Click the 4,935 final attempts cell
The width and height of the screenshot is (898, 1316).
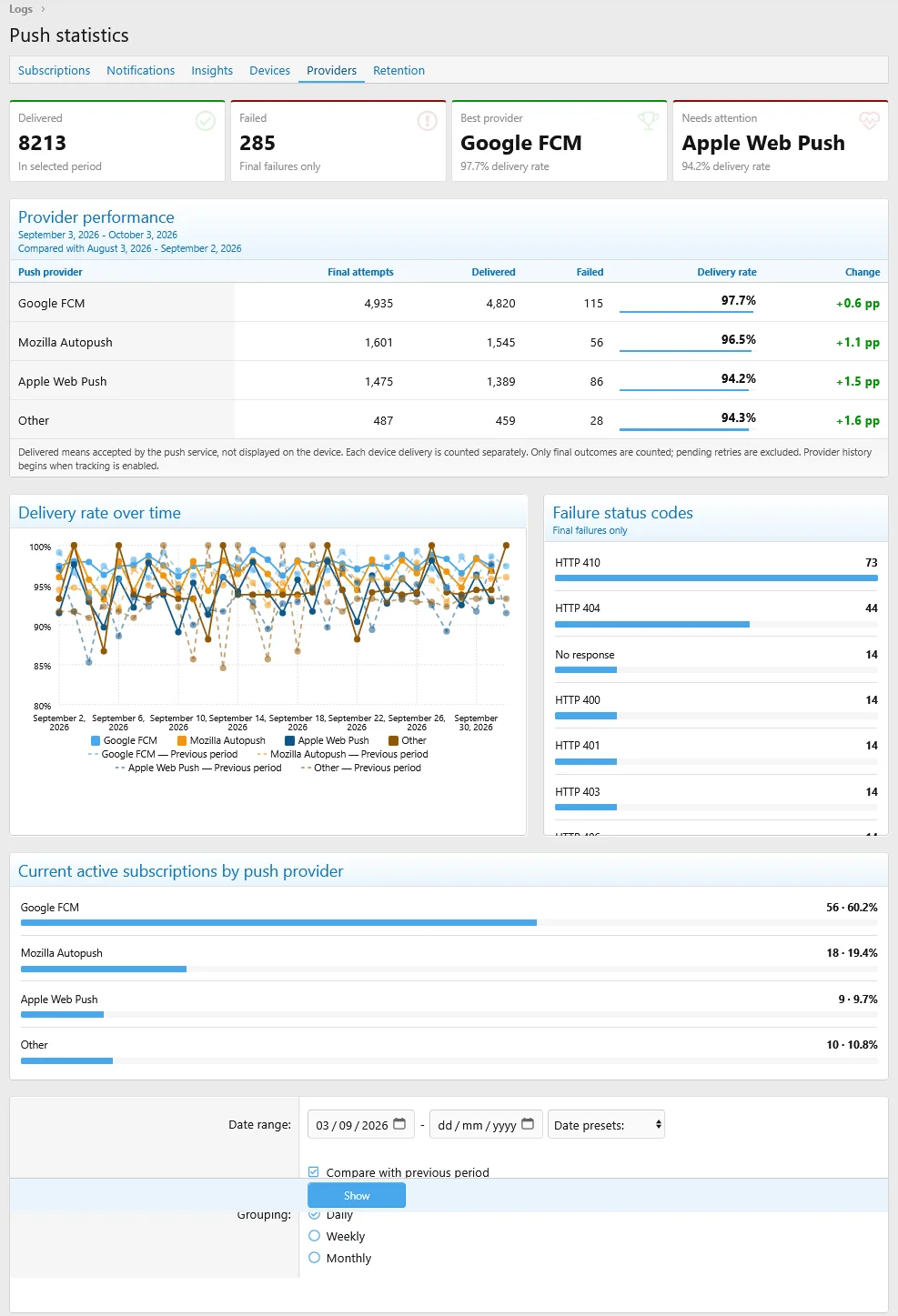378,303
